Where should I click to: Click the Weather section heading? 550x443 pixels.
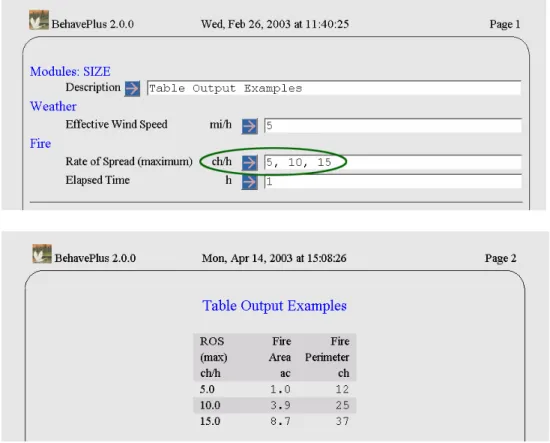pyautogui.click(x=53, y=106)
